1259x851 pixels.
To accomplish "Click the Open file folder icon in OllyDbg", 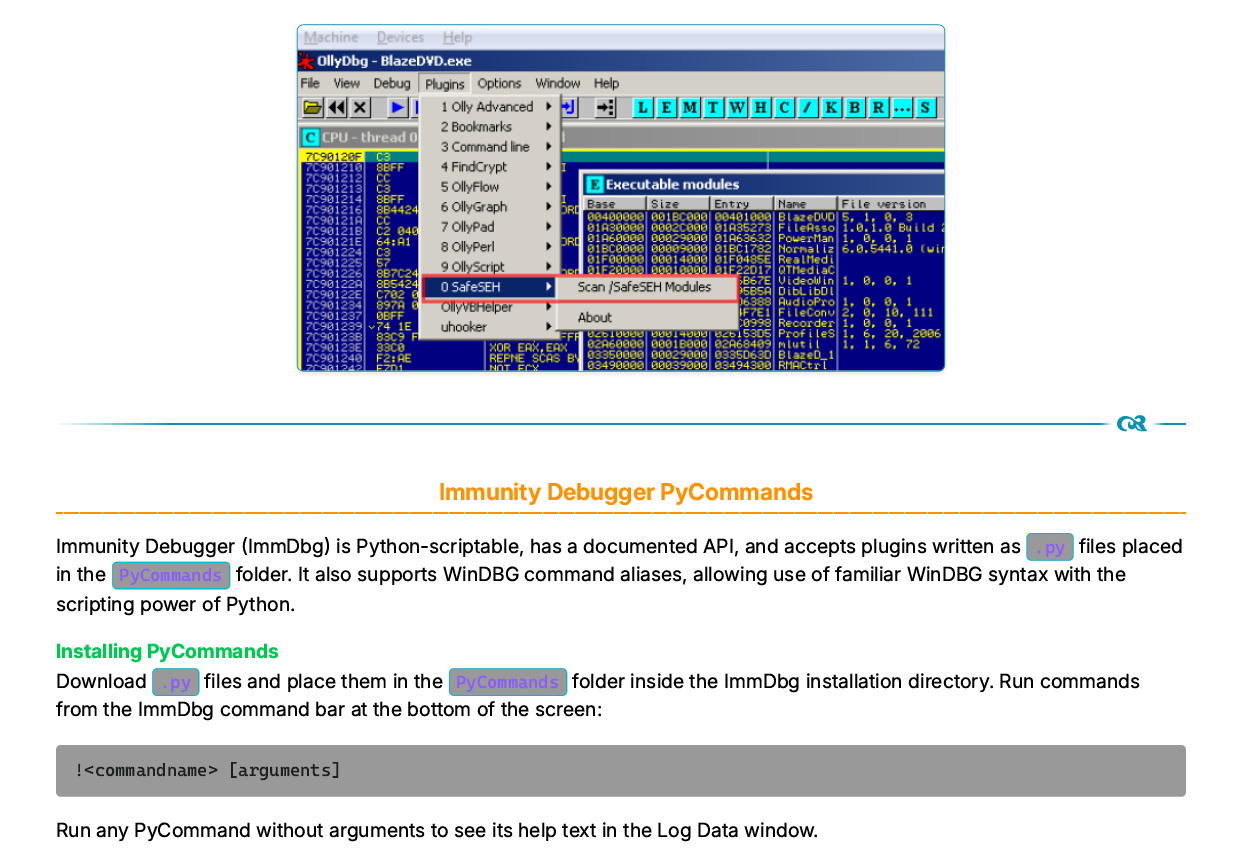I will point(313,107).
